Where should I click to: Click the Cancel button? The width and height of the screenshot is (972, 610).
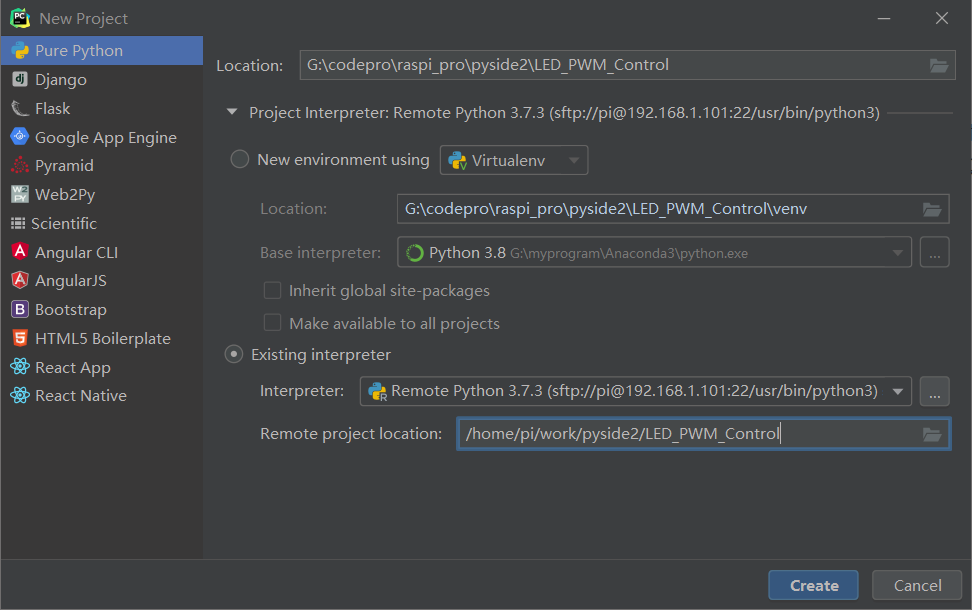click(917, 585)
